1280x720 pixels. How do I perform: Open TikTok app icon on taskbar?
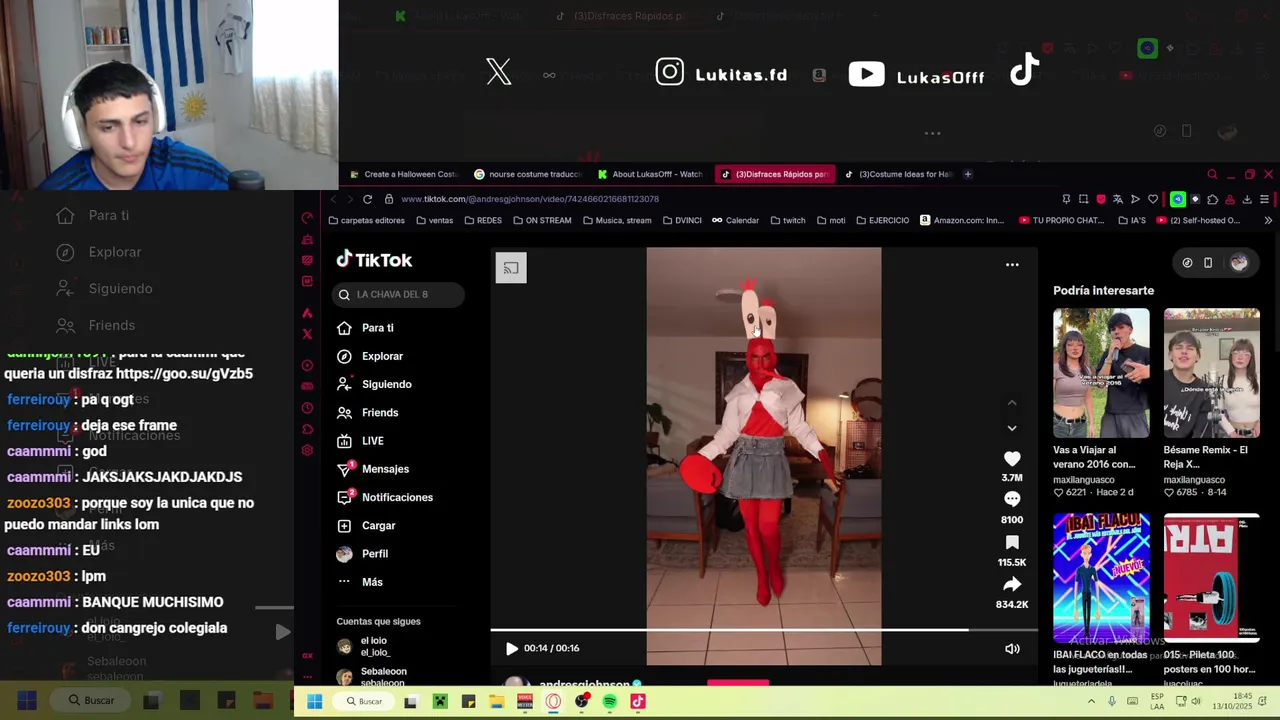(x=638, y=702)
